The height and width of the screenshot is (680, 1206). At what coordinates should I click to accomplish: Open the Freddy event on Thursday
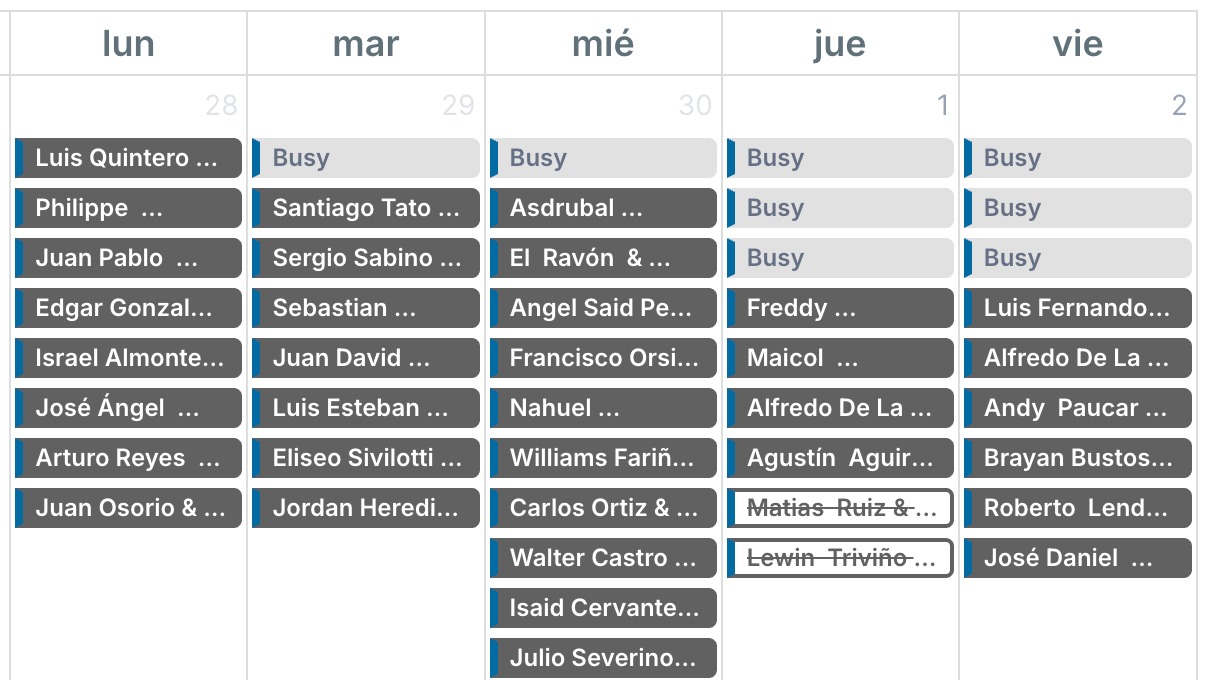click(x=840, y=308)
